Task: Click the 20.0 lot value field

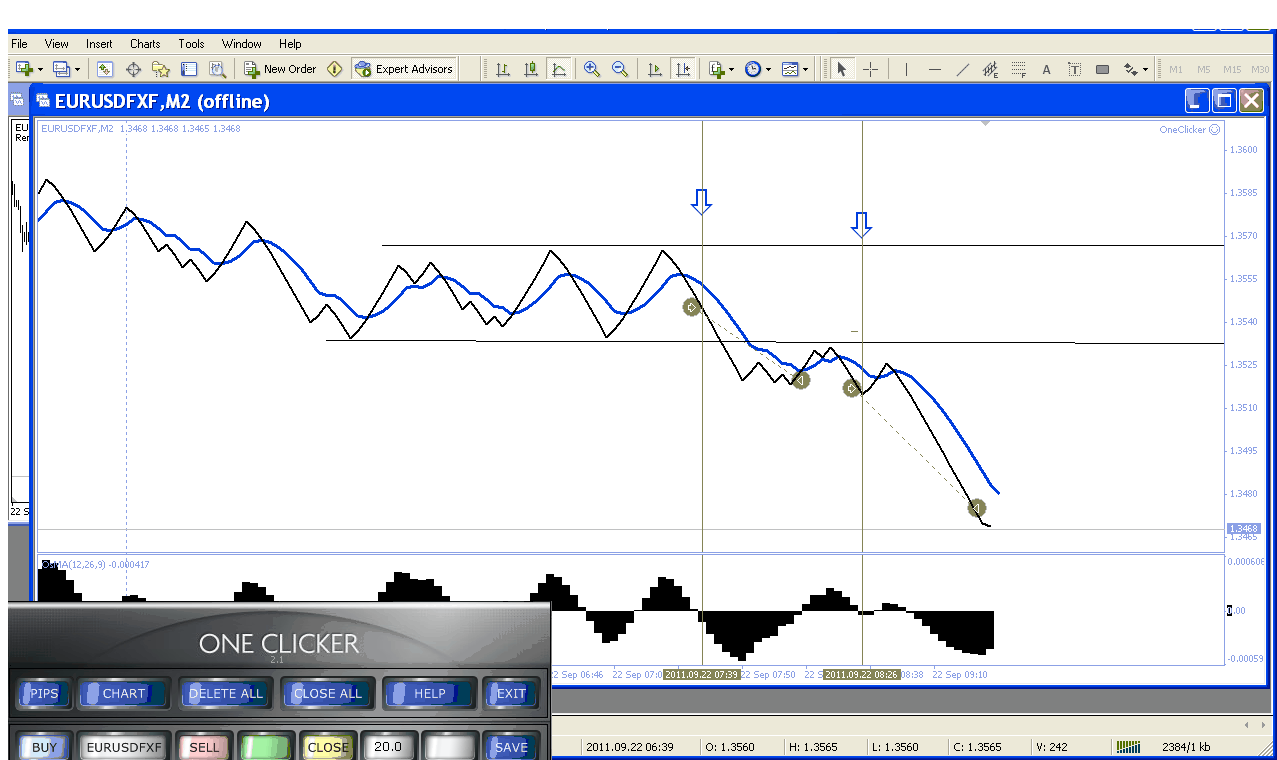Action: (388, 746)
